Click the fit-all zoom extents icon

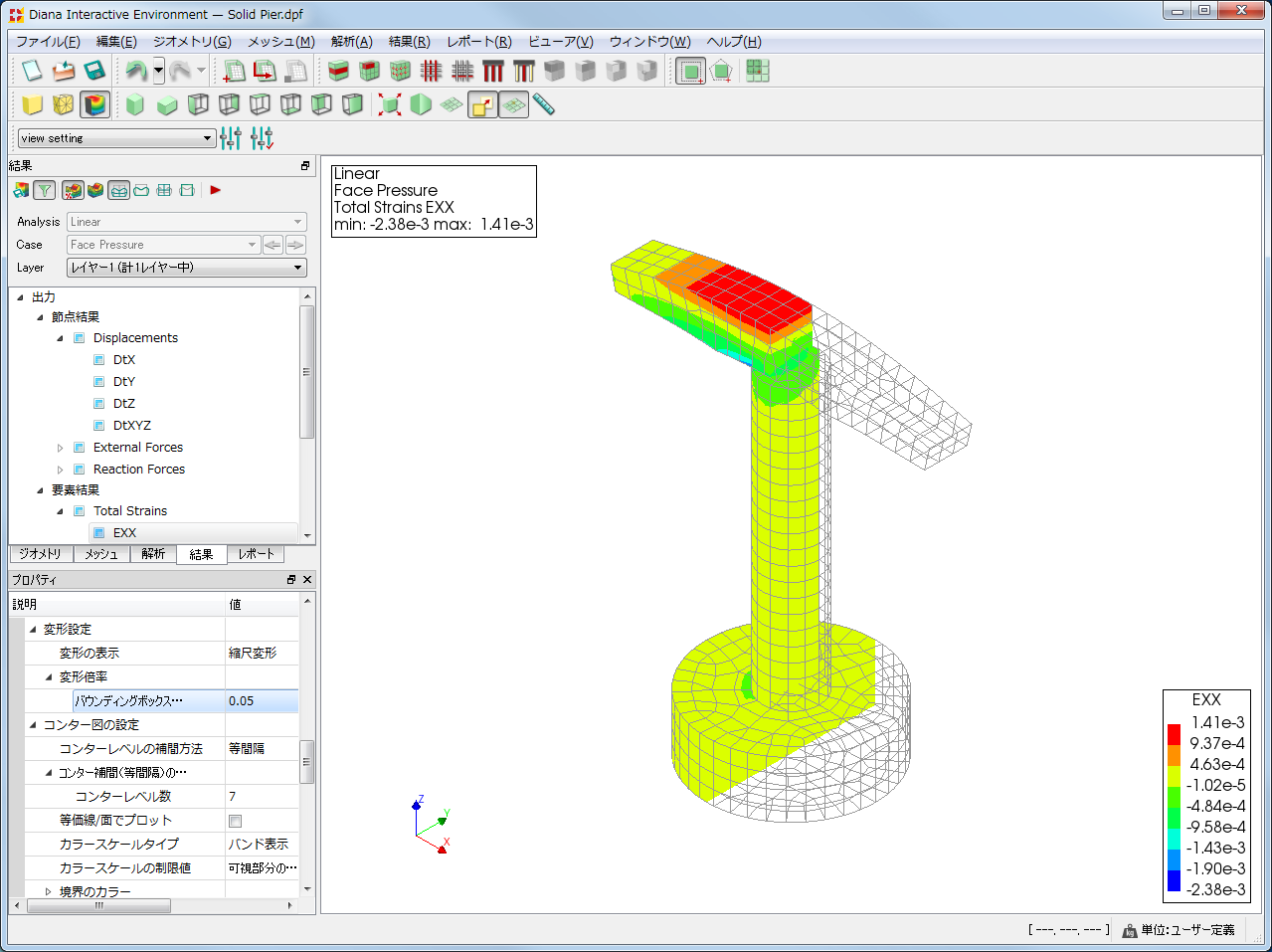click(x=390, y=104)
